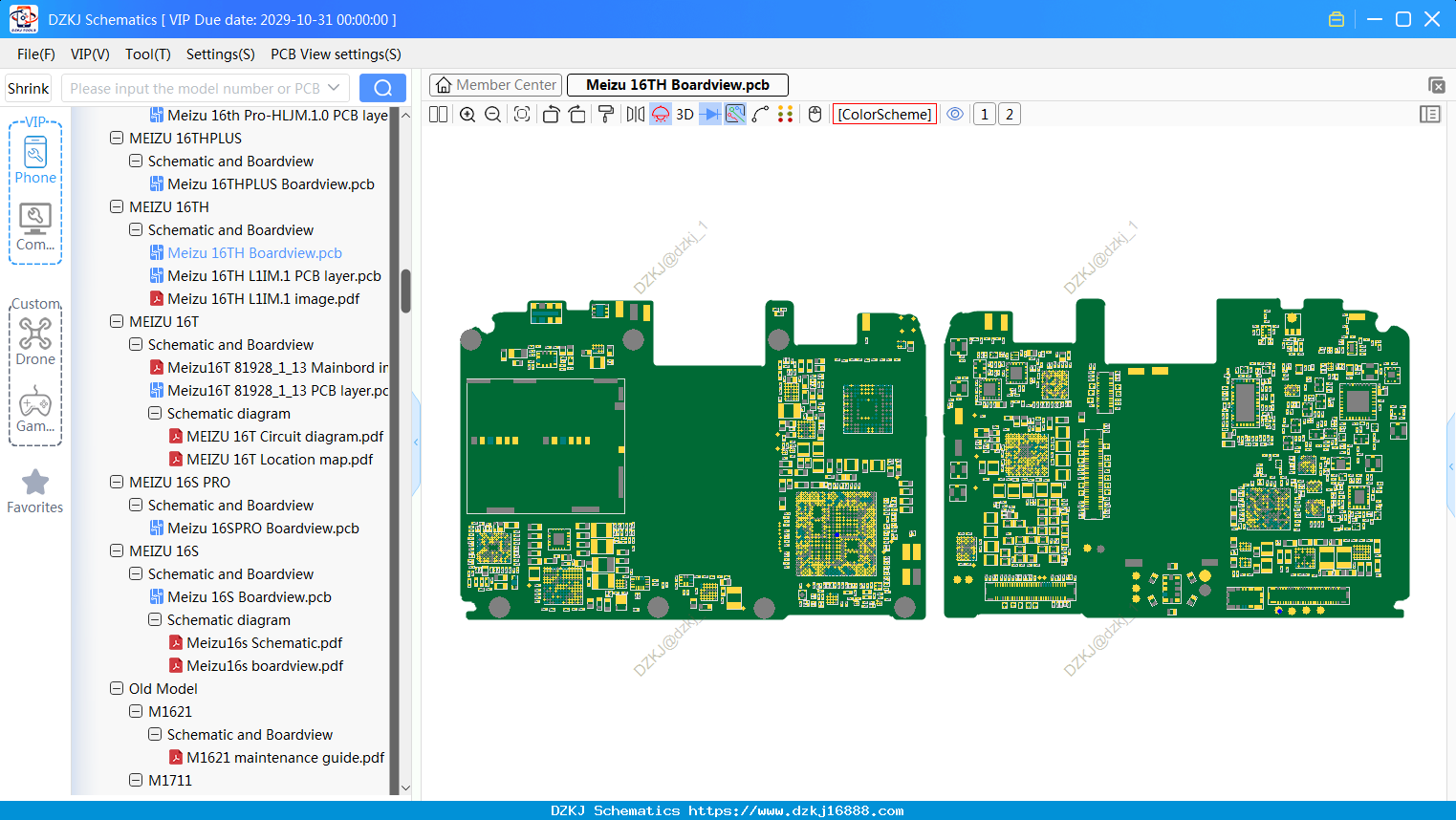The image size is (1456, 820).
Task: Switch to the Member Center tab
Action: tap(495, 85)
